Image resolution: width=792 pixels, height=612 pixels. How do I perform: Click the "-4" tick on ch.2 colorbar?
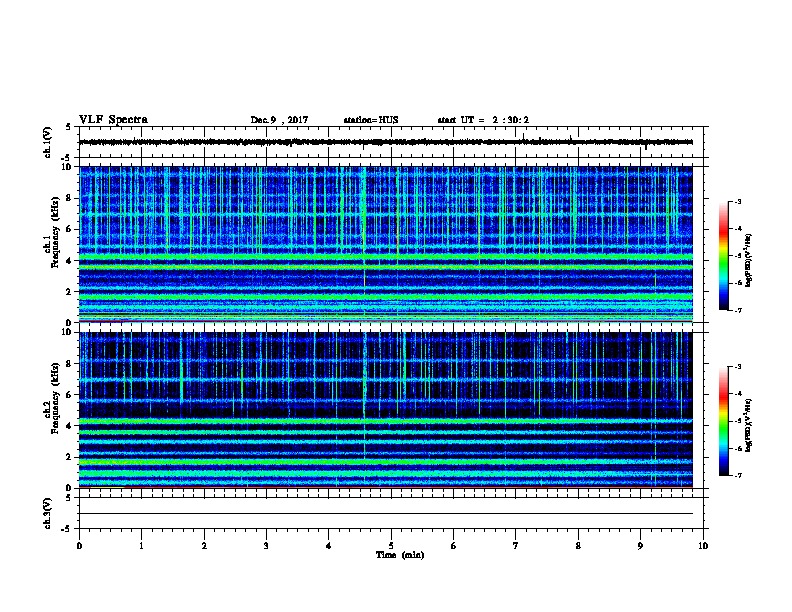coord(737,393)
